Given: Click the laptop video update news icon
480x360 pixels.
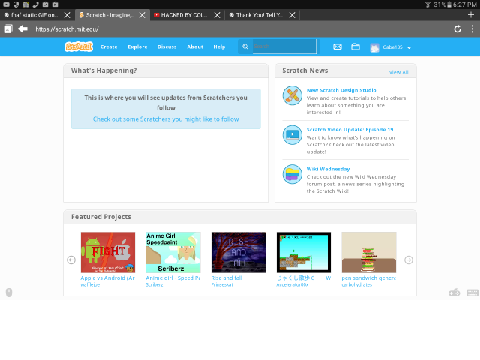Looking at the screenshot, I should [292, 135].
